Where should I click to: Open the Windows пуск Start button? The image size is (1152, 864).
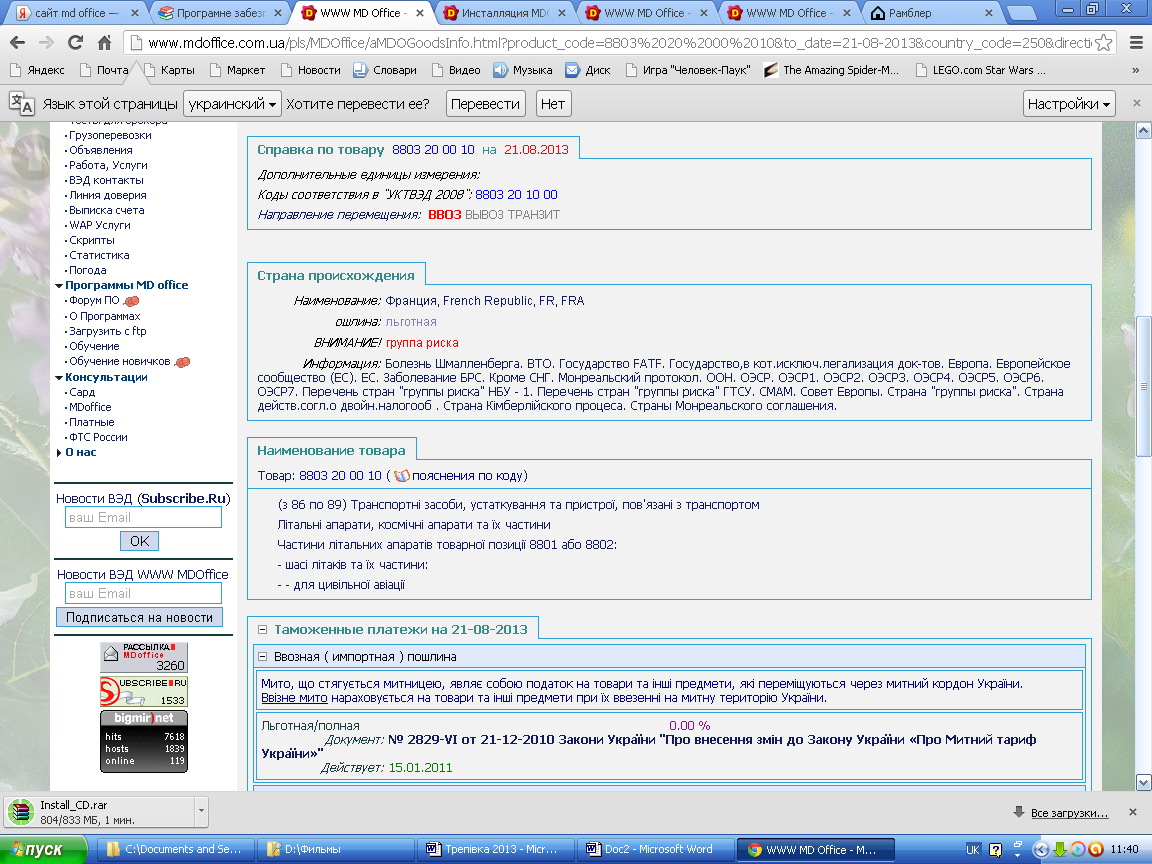pyautogui.click(x=43, y=849)
